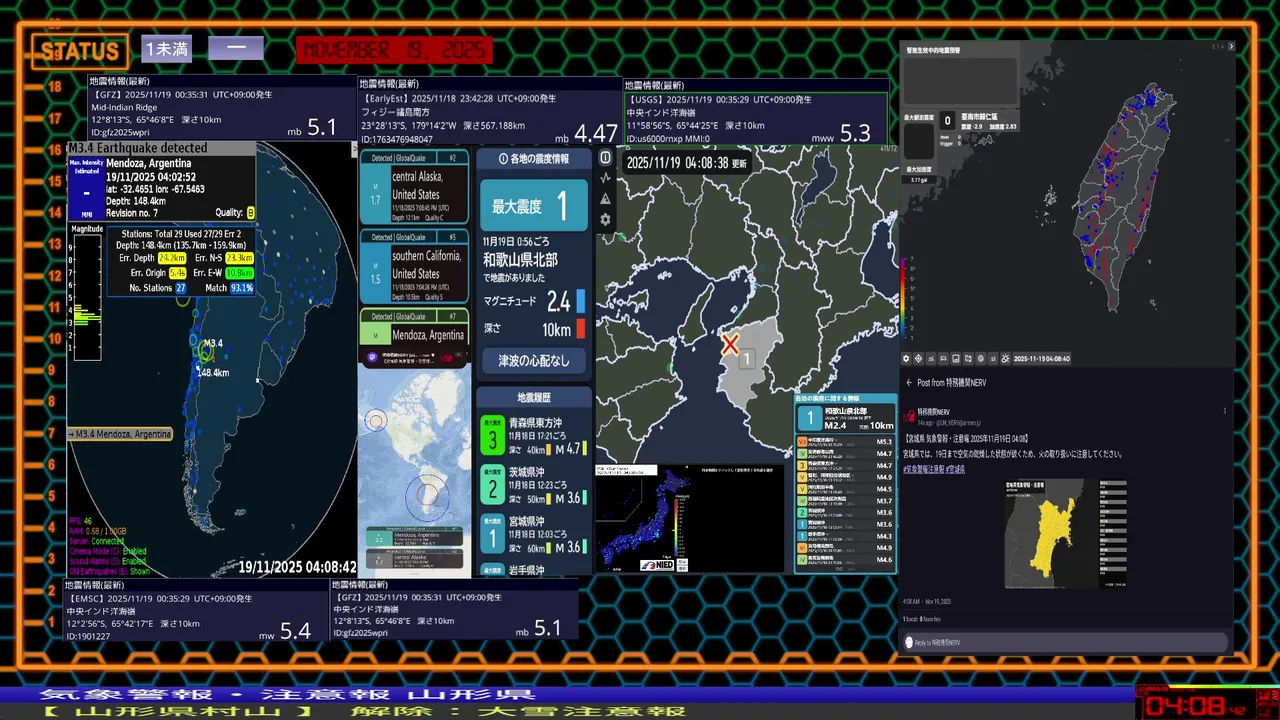Click the 最大震度 1 banner
This screenshot has width=1280, height=720.
coord(533,207)
